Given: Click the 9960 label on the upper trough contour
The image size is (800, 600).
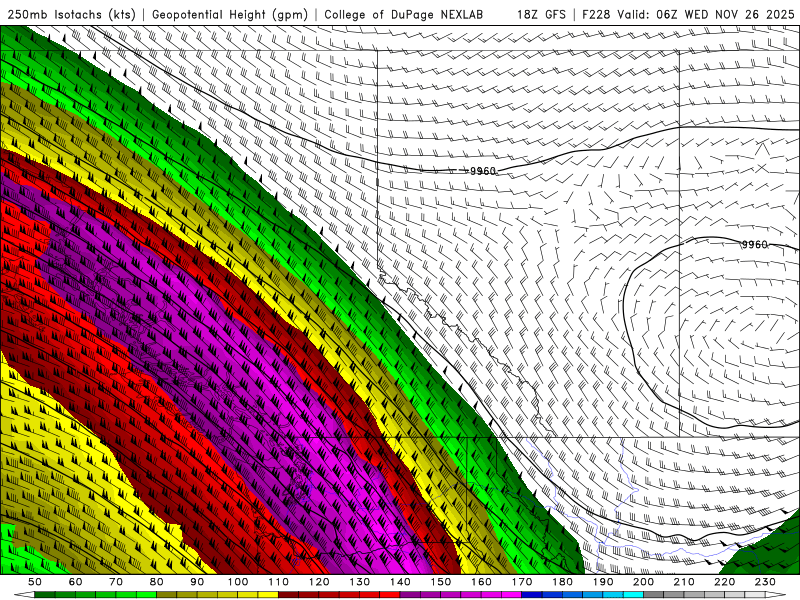Looking at the screenshot, I should 483,171.
